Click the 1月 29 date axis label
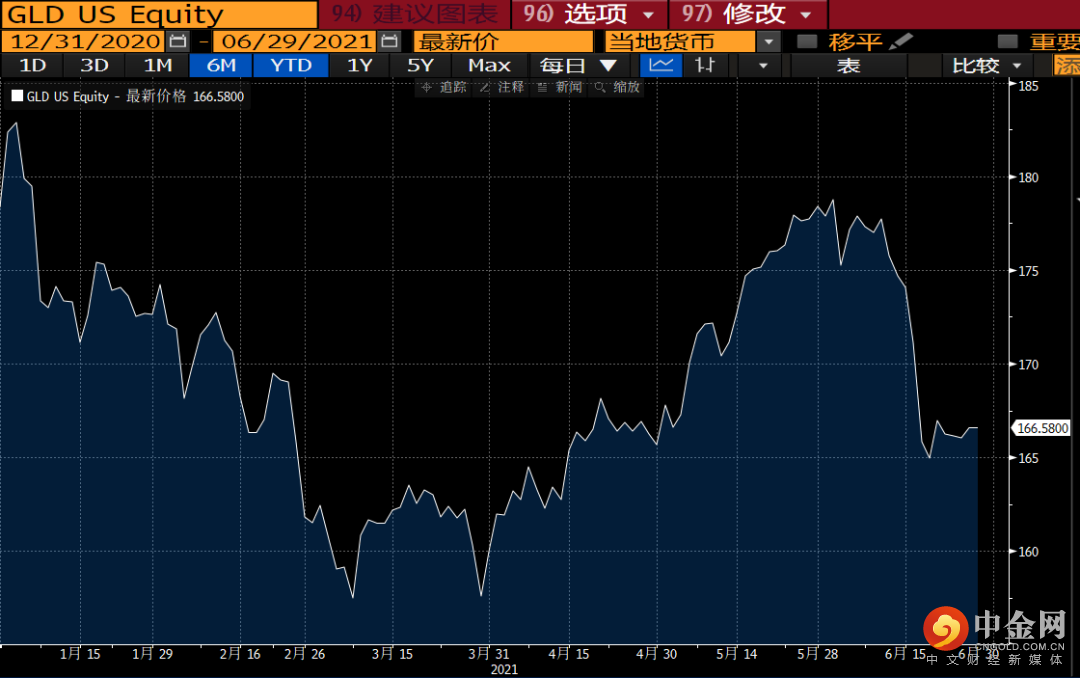Viewport: 1080px width, 678px height. pyautogui.click(x=152, y=654)
